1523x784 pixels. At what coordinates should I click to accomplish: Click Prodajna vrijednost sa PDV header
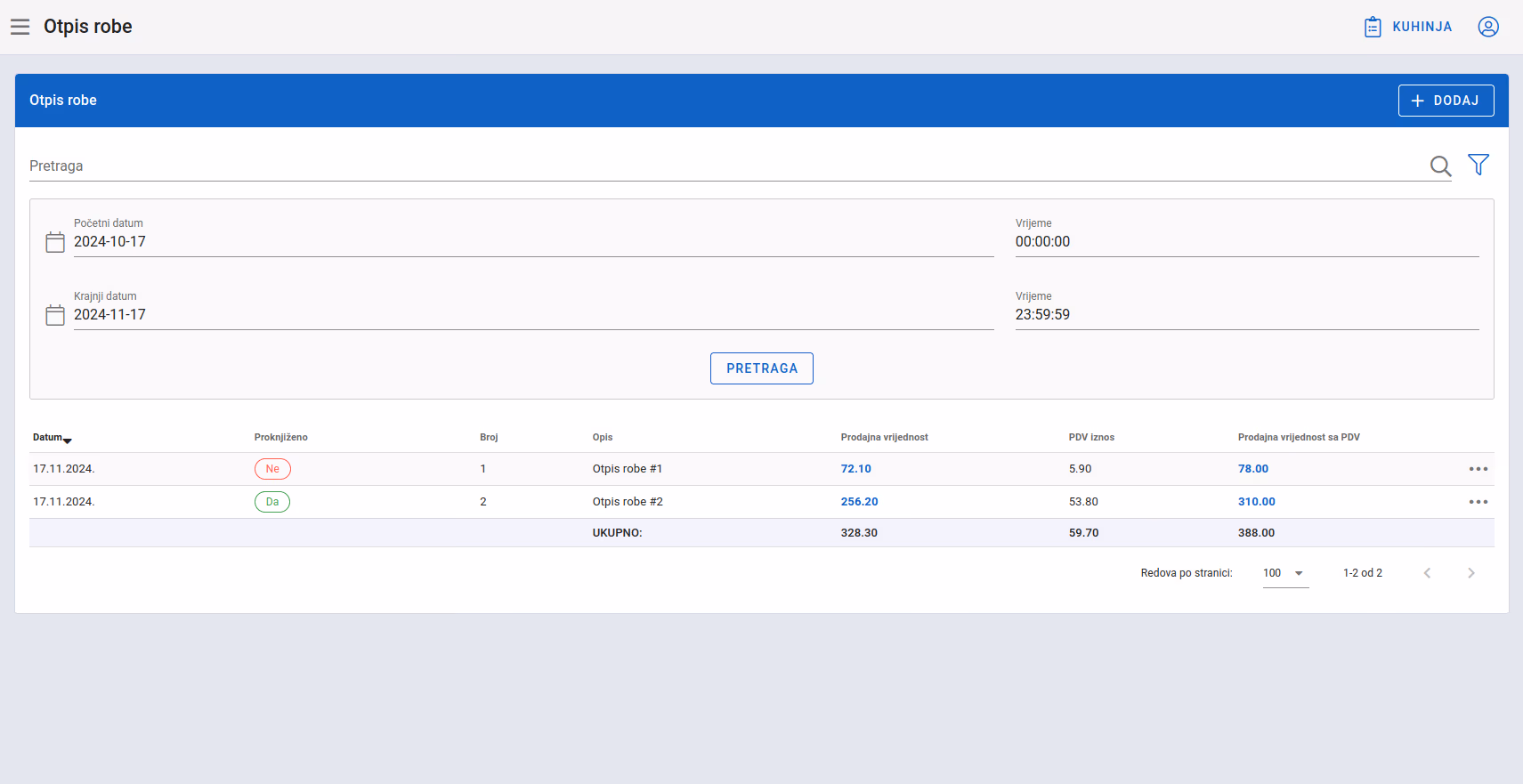pyautogui.click(x=1299, y=438)
